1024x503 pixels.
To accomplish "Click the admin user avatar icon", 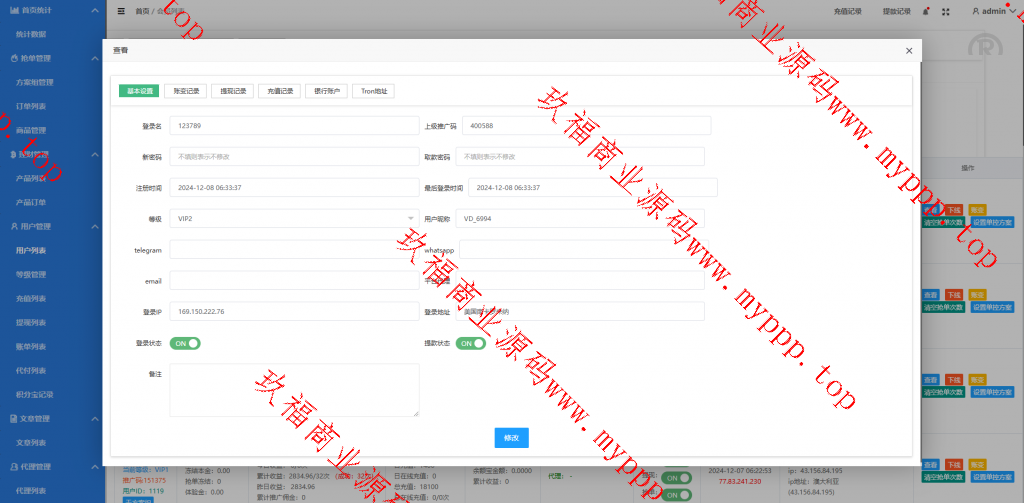I will click(976, 11).
